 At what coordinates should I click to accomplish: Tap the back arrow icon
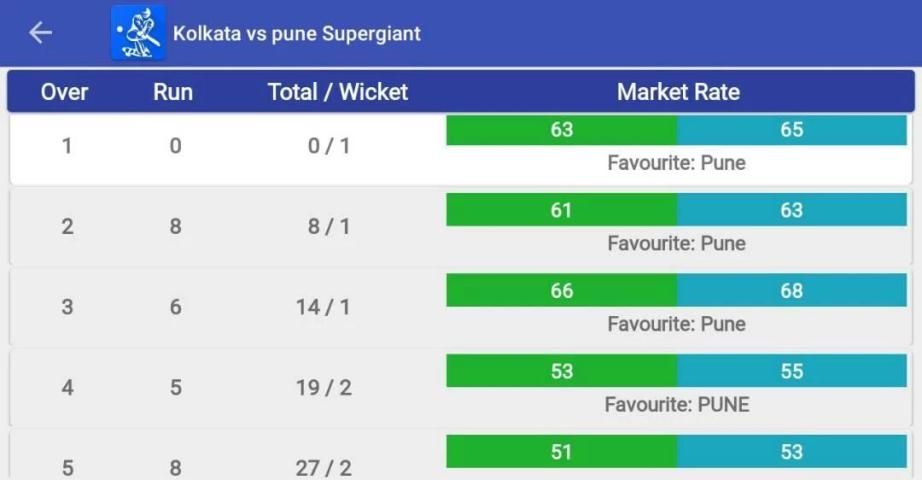coord(40,33)
